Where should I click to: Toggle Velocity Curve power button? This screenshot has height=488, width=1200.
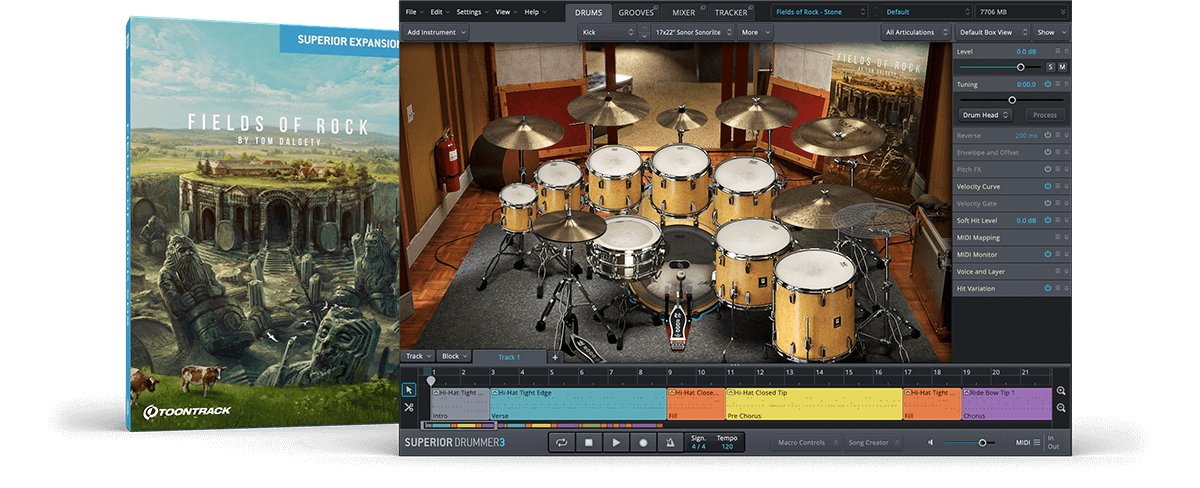coord(1047,186)
